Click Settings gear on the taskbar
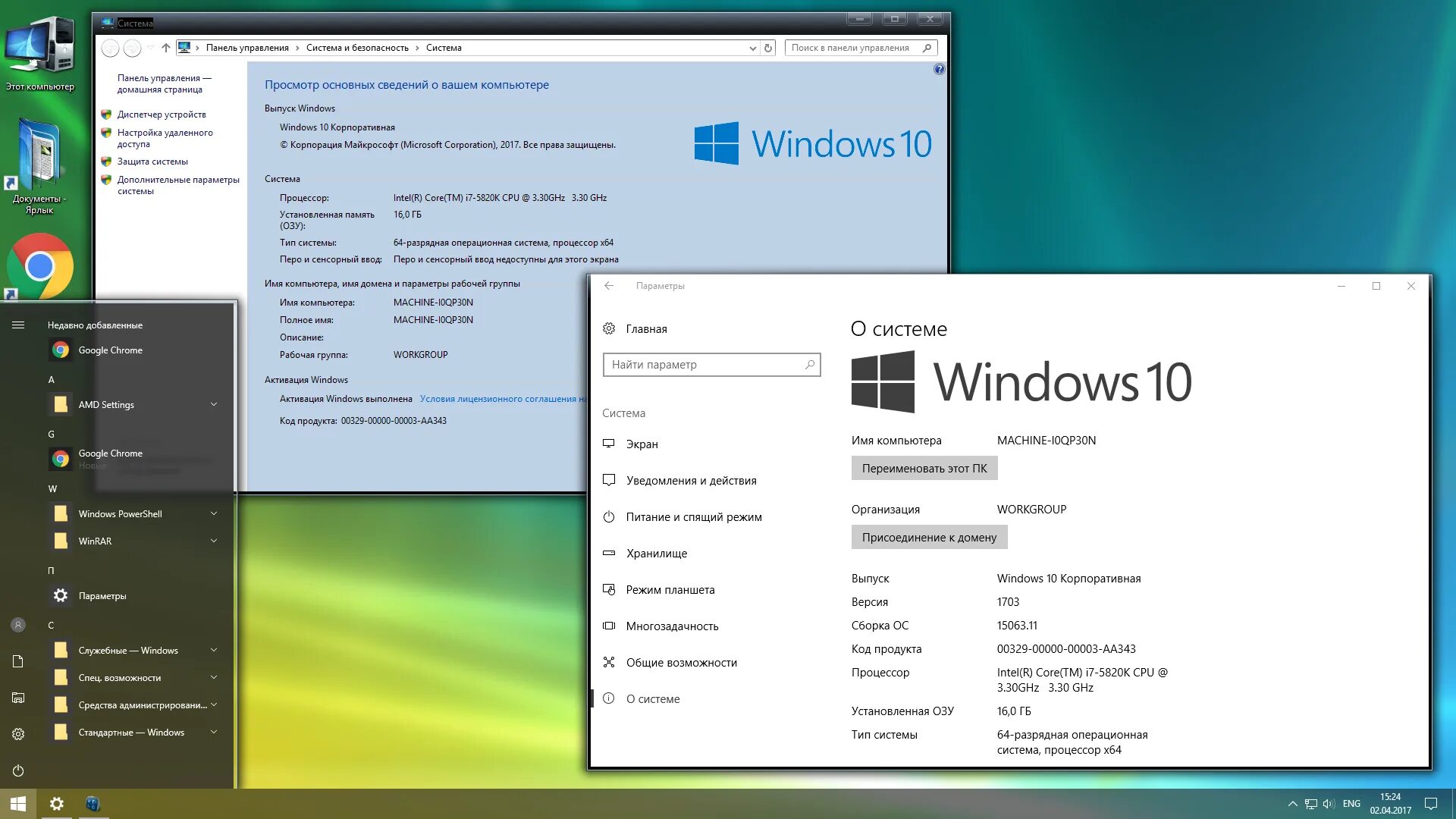Screen dimensions: 1456x819 [x=56, y=804]
